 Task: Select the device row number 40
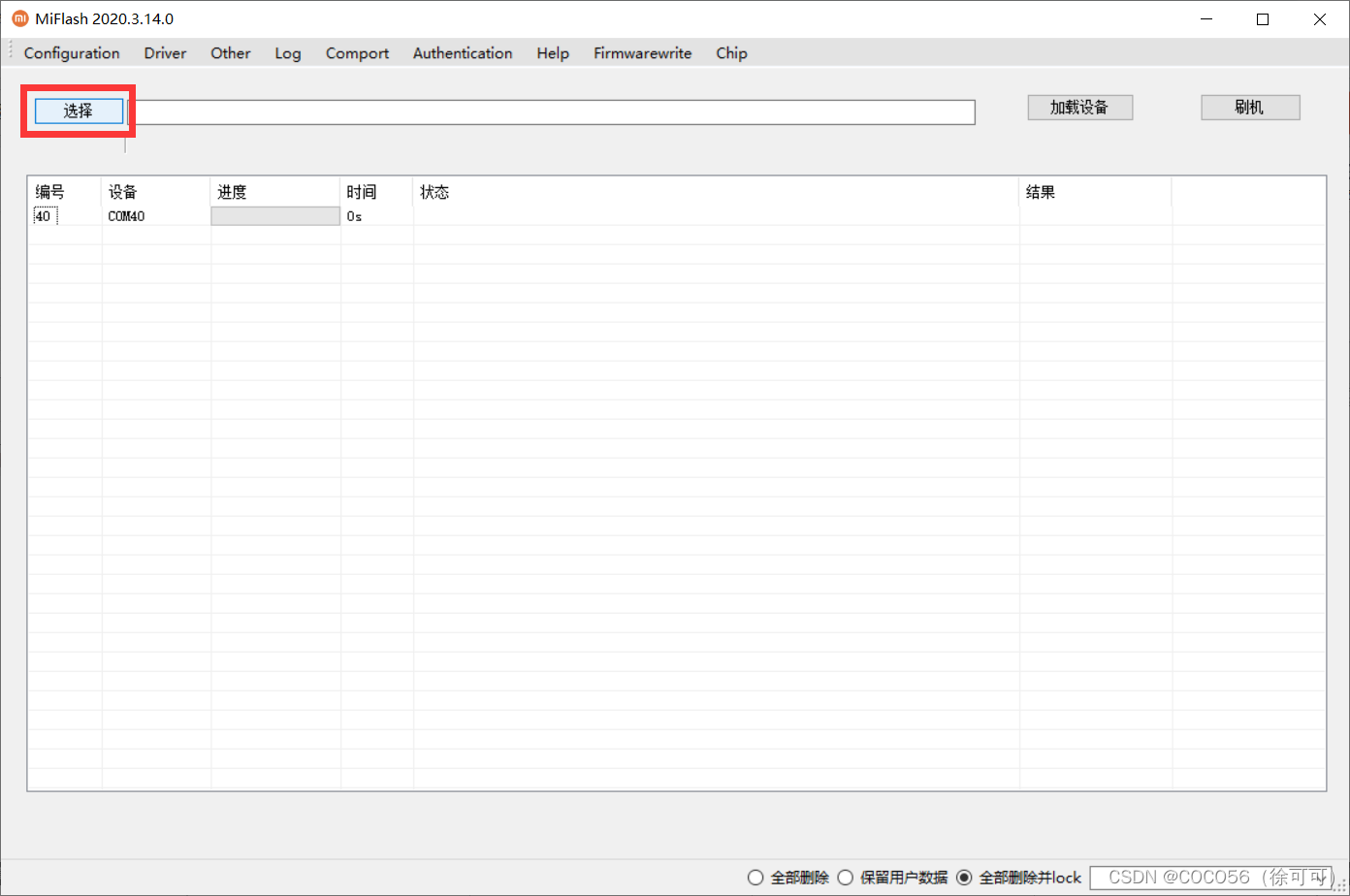(x=44, y=216)
